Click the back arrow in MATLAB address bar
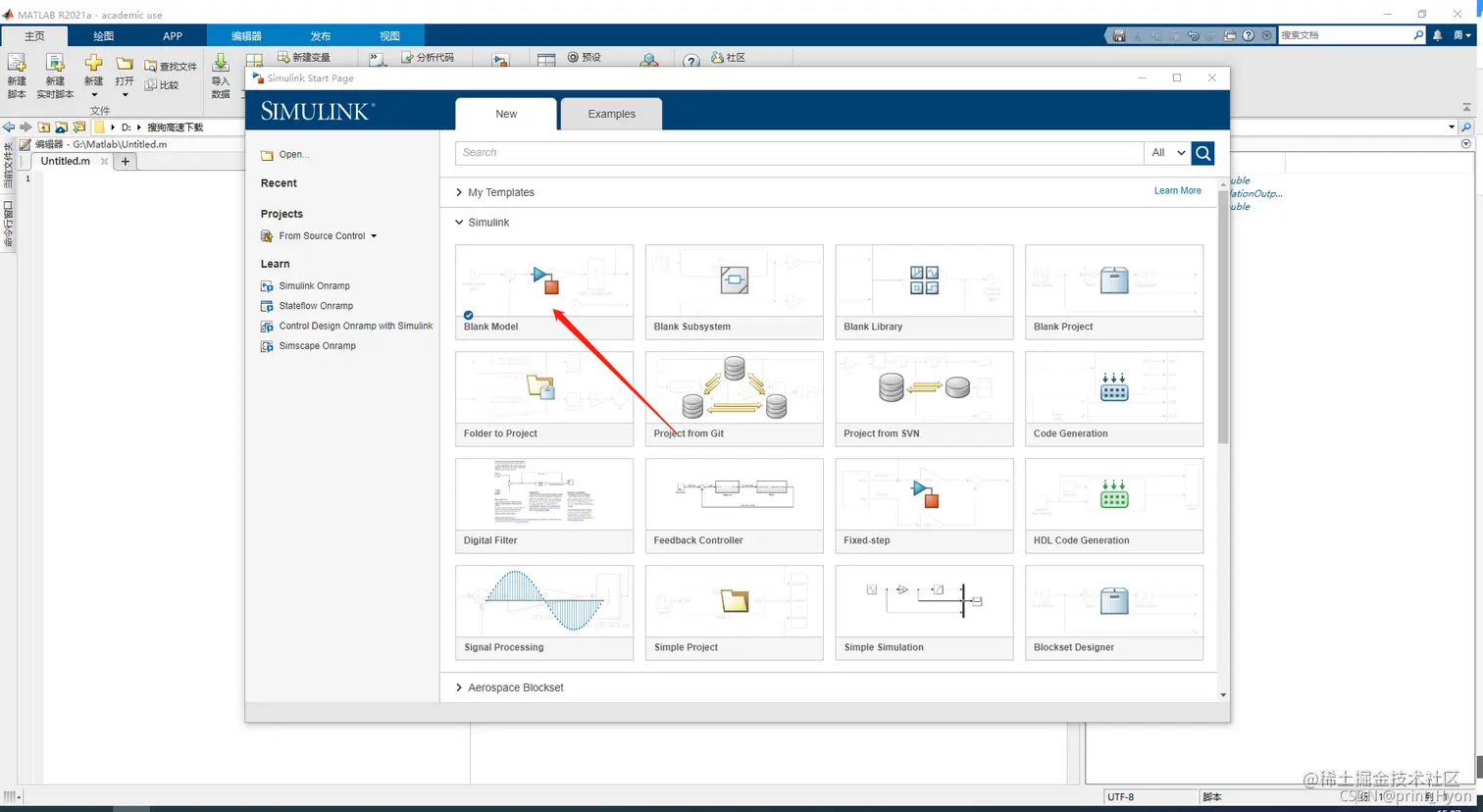 tap(9, 127)
